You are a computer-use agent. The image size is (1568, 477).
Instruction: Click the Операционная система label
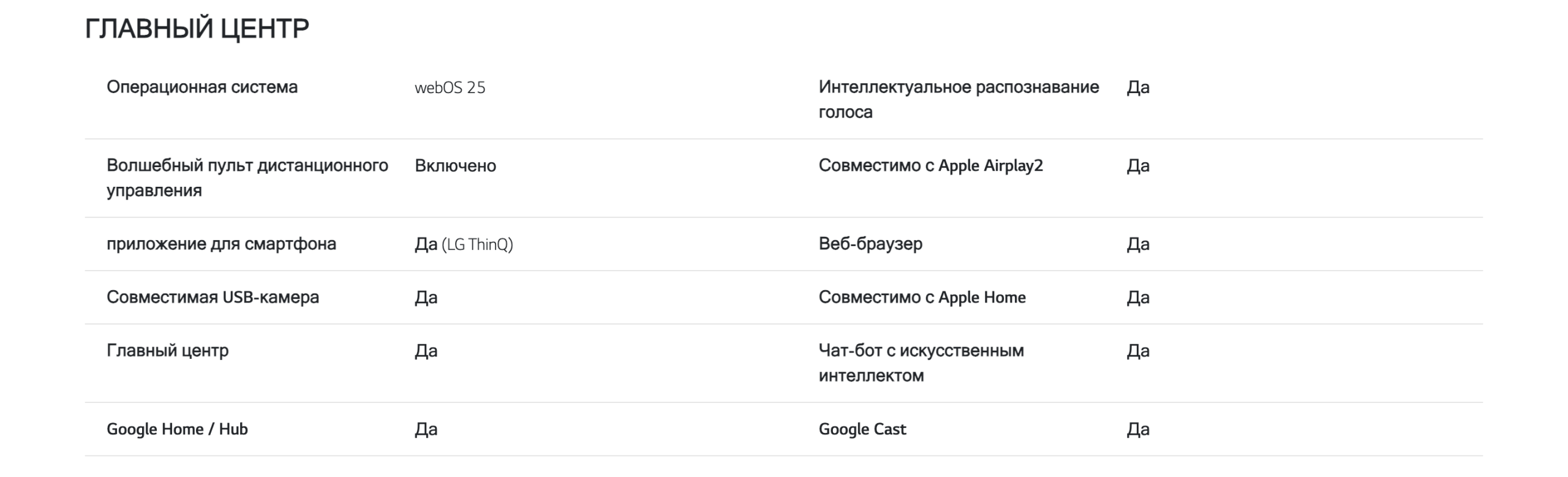point(202,87)
